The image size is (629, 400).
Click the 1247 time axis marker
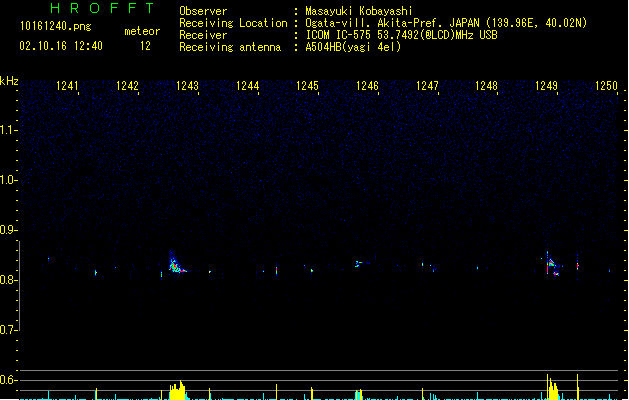coord(427,86)
